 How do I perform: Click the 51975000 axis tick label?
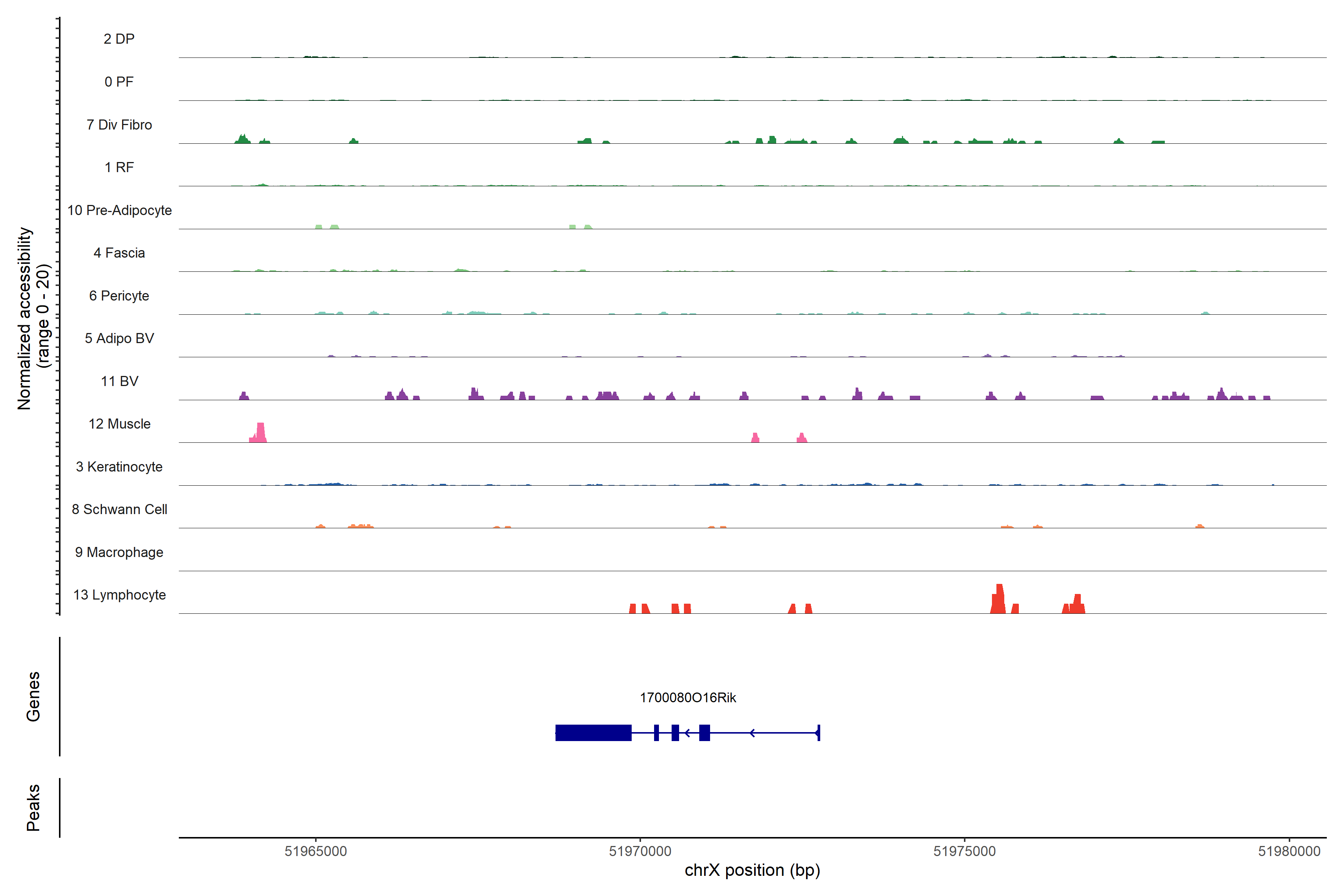click(965, 852)
